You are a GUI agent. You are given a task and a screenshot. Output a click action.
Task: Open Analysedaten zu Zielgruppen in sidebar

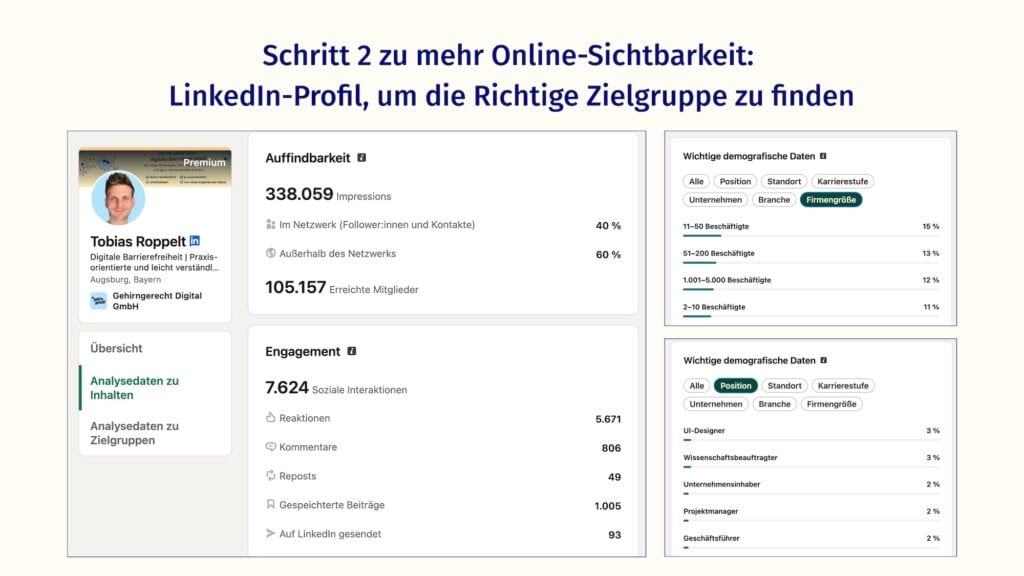click(x=135, y=433)
